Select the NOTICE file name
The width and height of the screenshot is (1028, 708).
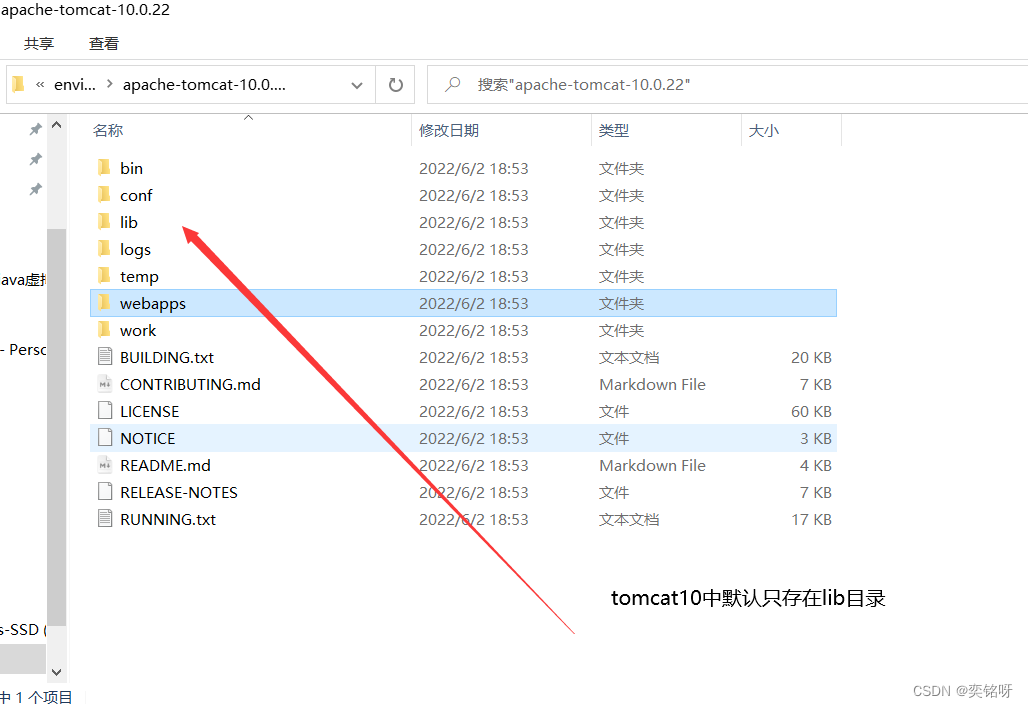148,439
